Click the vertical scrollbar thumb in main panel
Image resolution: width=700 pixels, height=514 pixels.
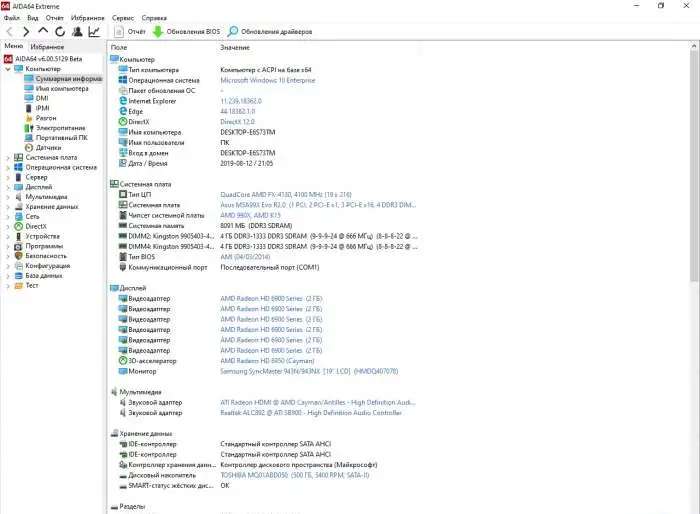(694, 167)
